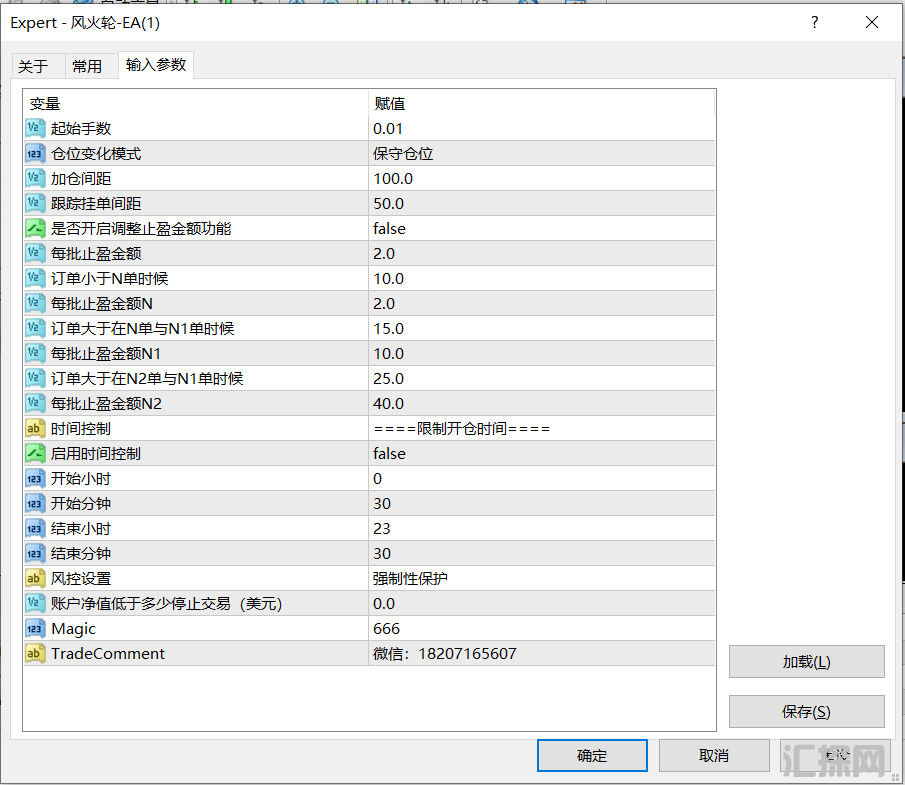The height and width of the screenshot is (785, 905).
Task: Select the 开始小时 value 0
Action: click(541, 479)
